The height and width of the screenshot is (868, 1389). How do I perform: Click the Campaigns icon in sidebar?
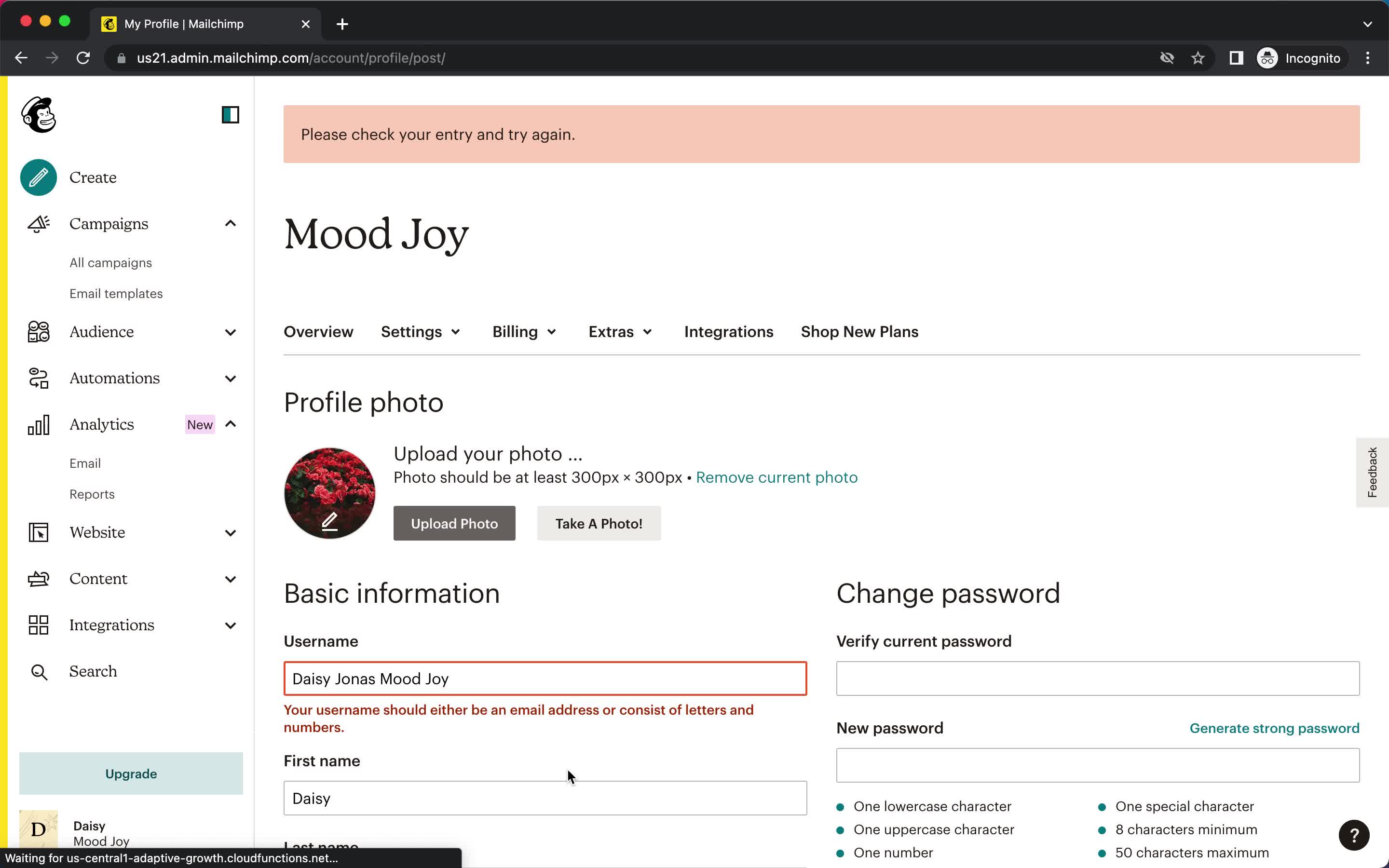(38, 223)
